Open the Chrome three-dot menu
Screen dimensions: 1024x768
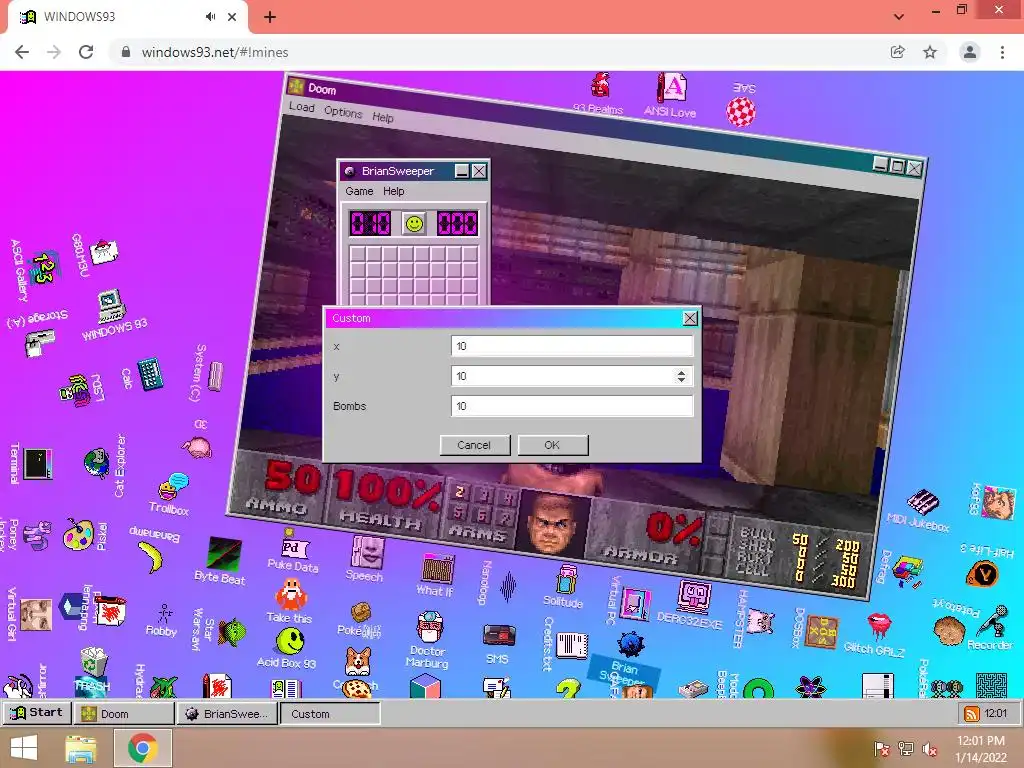(1002, 52)
